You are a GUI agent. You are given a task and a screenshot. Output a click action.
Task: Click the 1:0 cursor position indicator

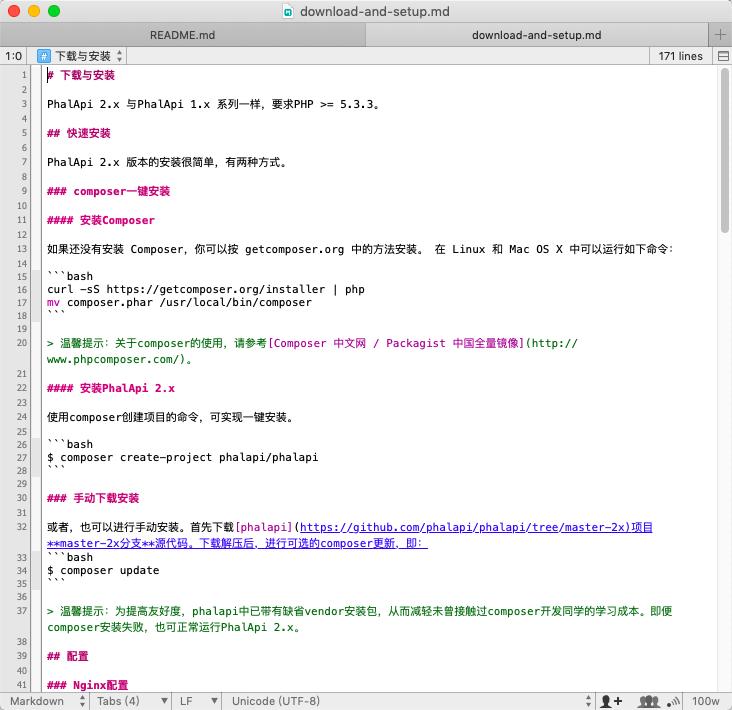click(x=14, y=56)
